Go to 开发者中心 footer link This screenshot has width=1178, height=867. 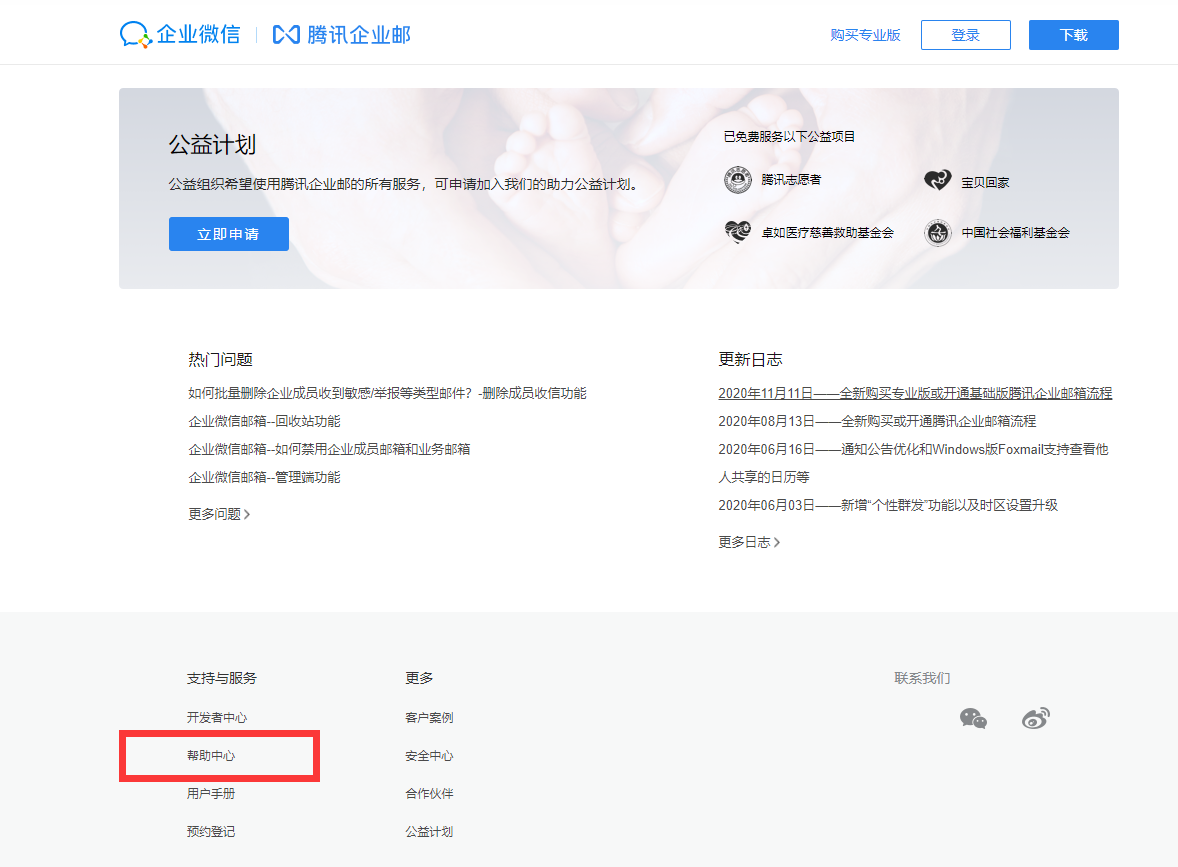217,717
